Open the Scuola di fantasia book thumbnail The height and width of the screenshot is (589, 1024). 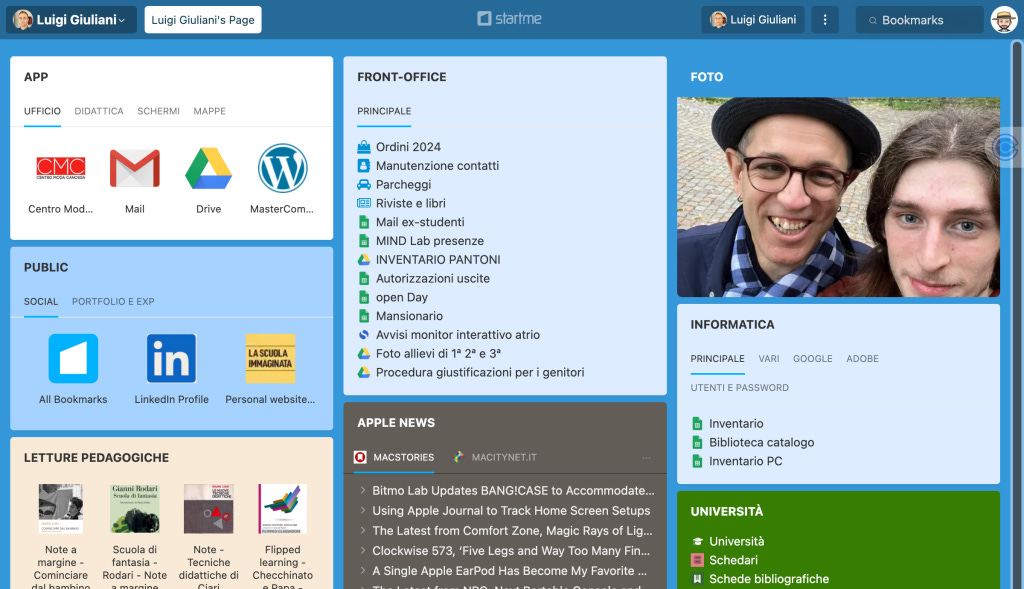click(x=135, y=508)
